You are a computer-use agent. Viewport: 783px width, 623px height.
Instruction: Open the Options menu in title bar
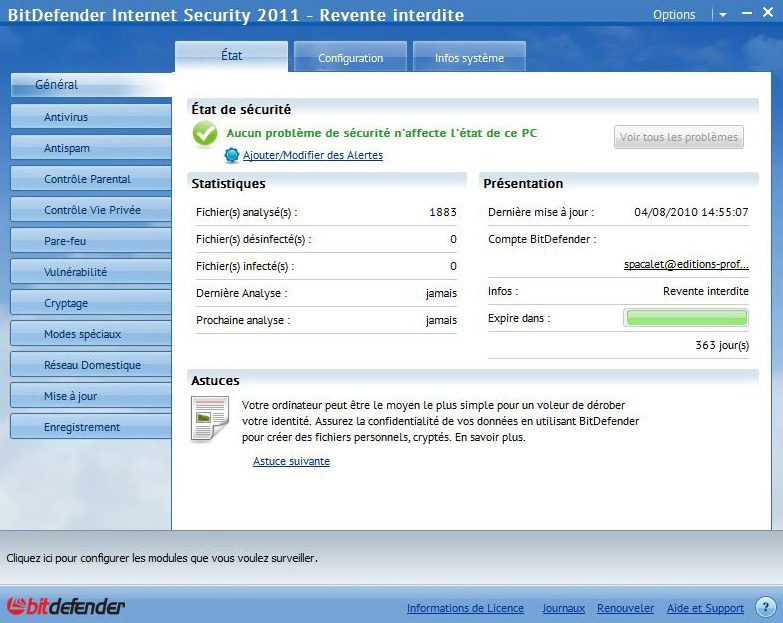click(674, 15)
